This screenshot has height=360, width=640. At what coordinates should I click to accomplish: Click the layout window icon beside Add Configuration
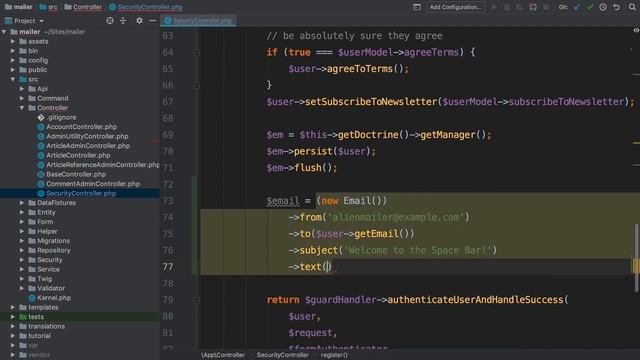click(x=416, y=7)
